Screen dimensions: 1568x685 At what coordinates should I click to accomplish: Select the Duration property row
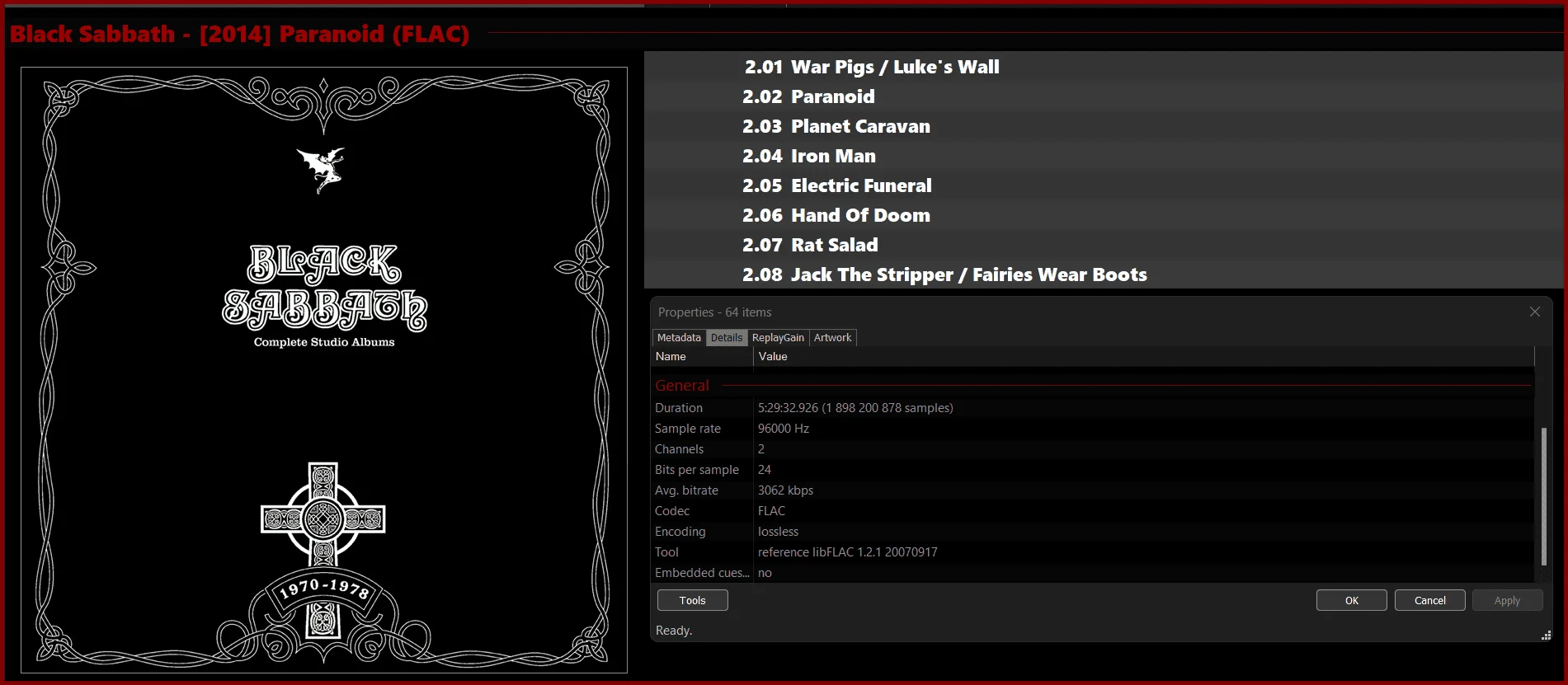(x=1093, y=408)
